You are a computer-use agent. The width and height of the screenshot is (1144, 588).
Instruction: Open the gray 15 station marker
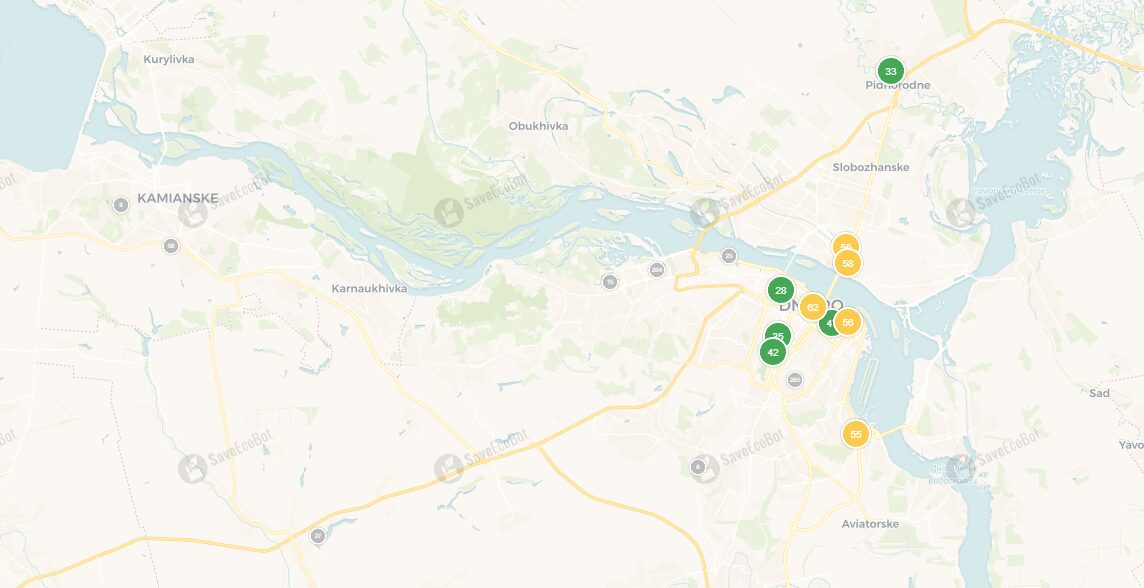click(x=610, y=282)
